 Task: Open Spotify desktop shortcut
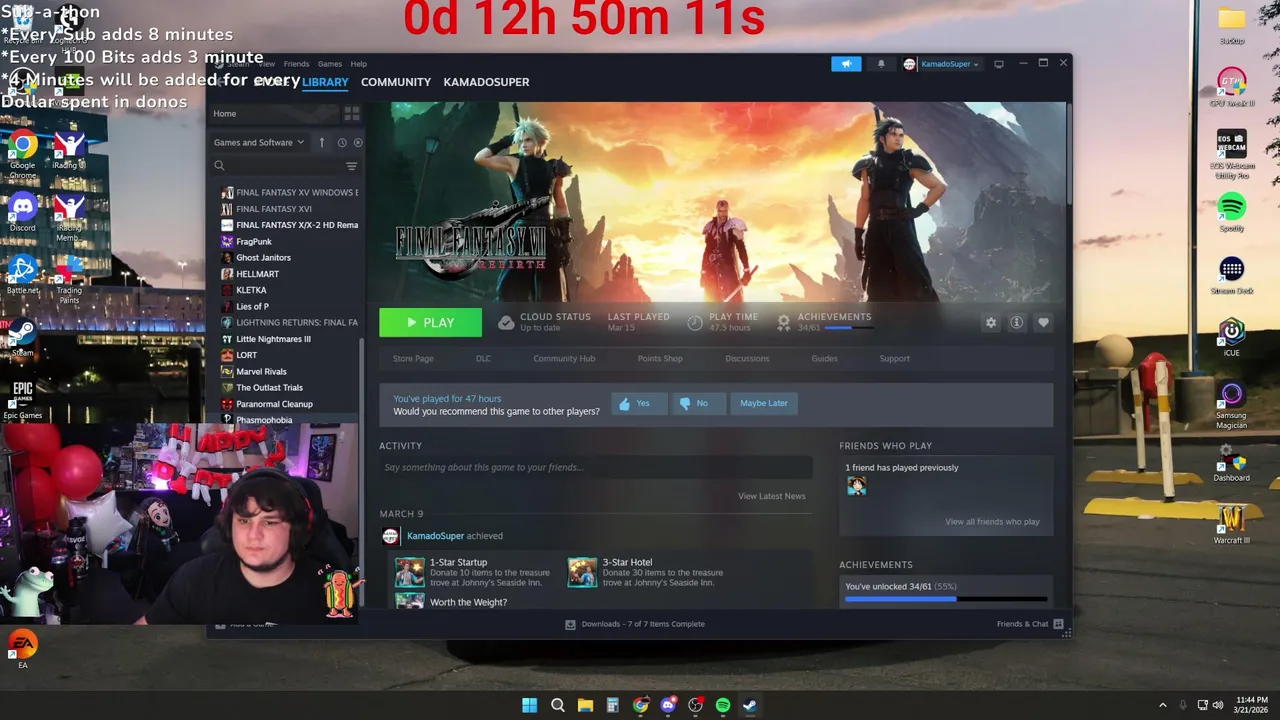[1232, 212]
